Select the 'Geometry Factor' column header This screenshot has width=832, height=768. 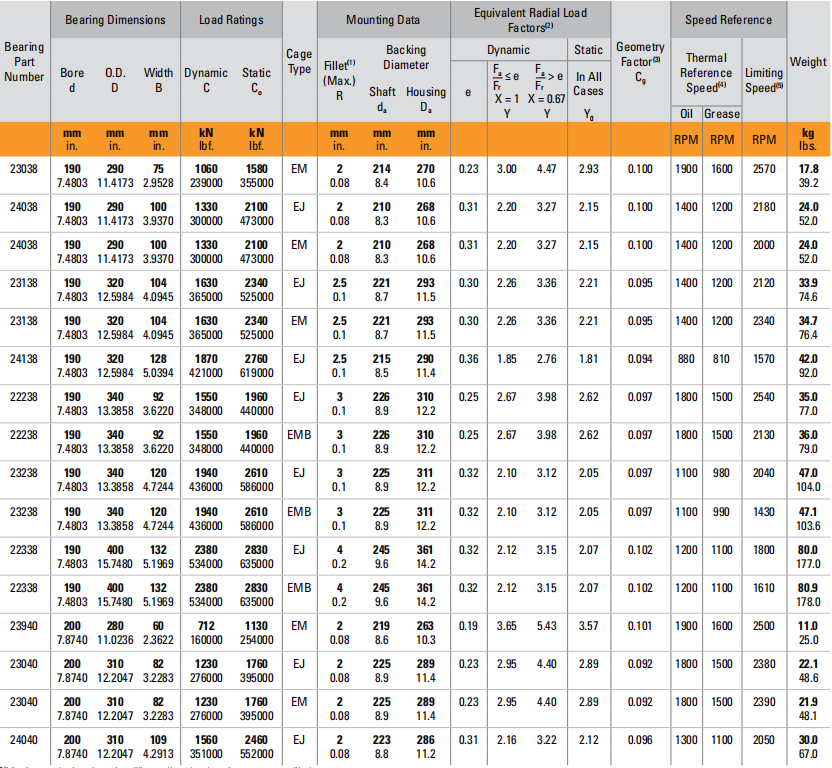(640, 62)
